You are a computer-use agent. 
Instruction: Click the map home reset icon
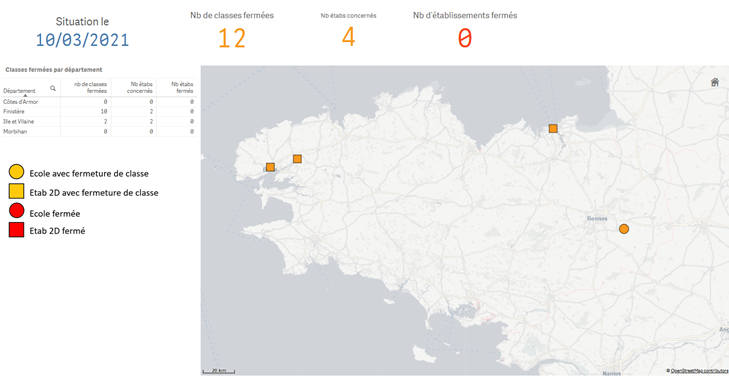tap(715, 82)
